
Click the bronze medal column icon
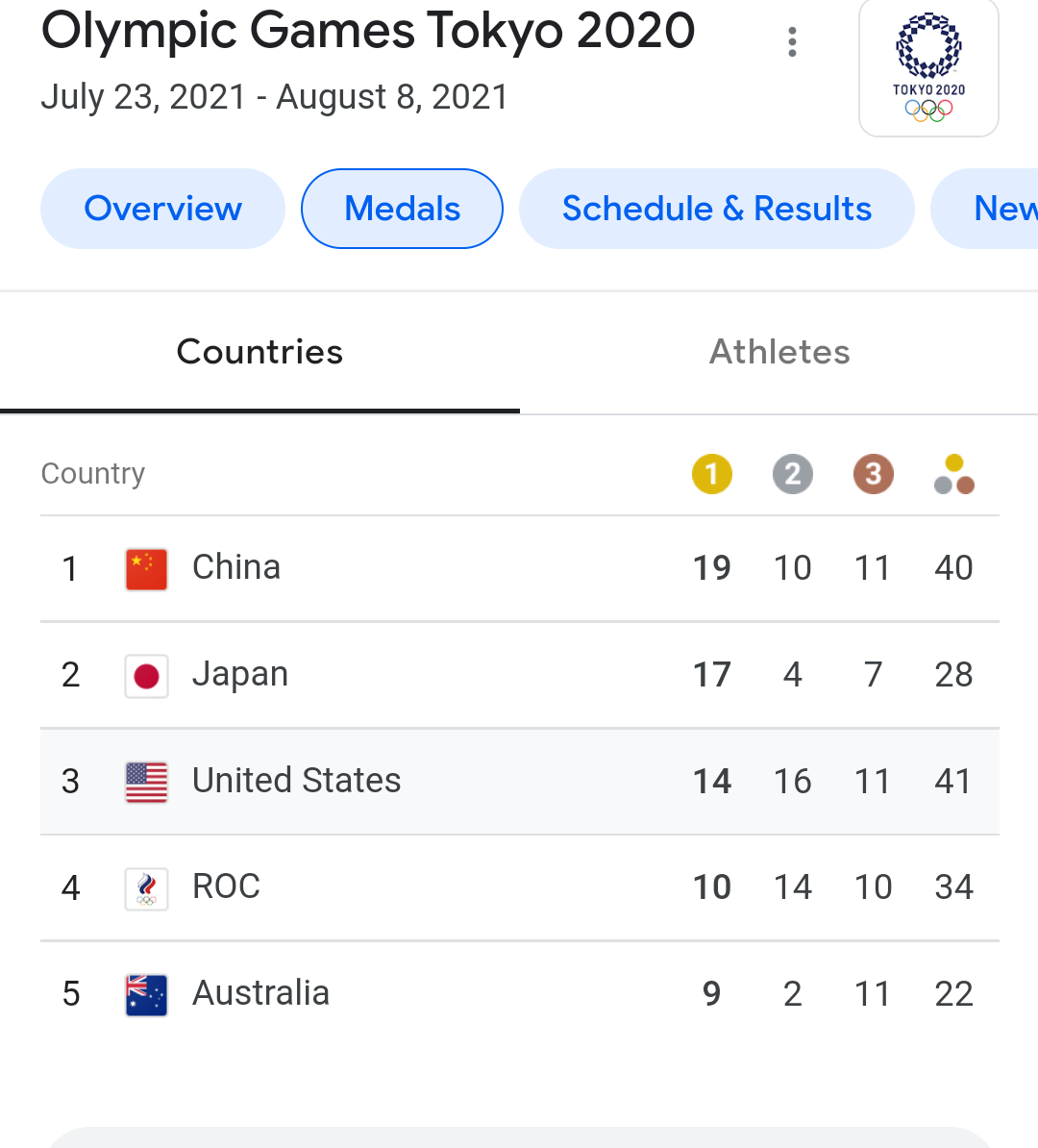874,474
